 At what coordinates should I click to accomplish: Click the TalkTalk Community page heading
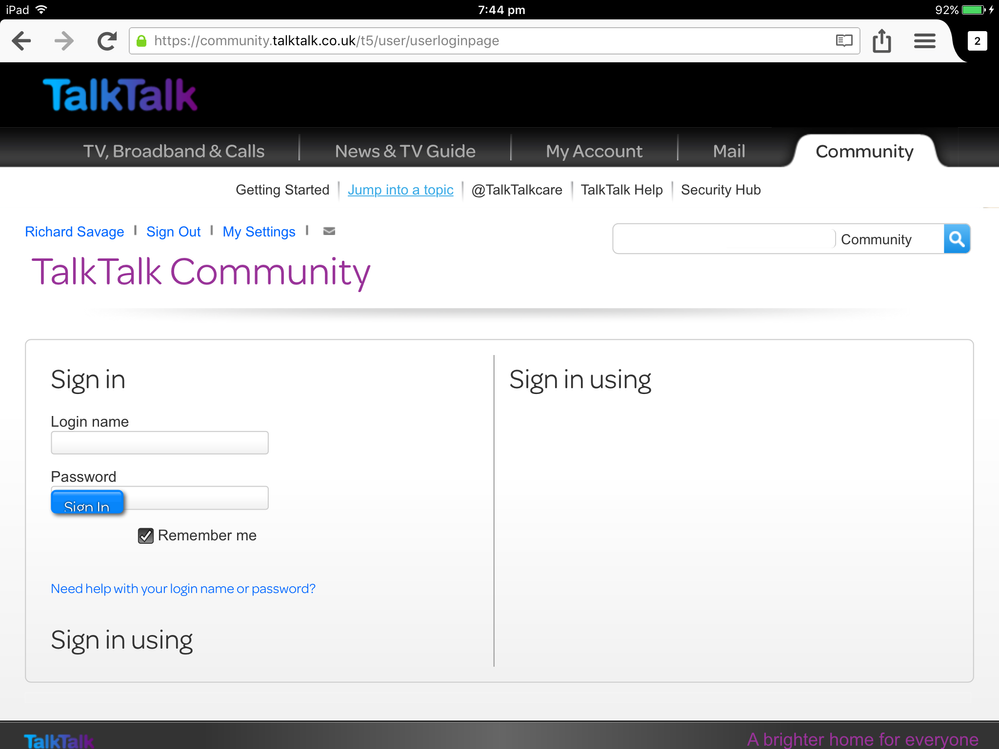coord(201,272)
